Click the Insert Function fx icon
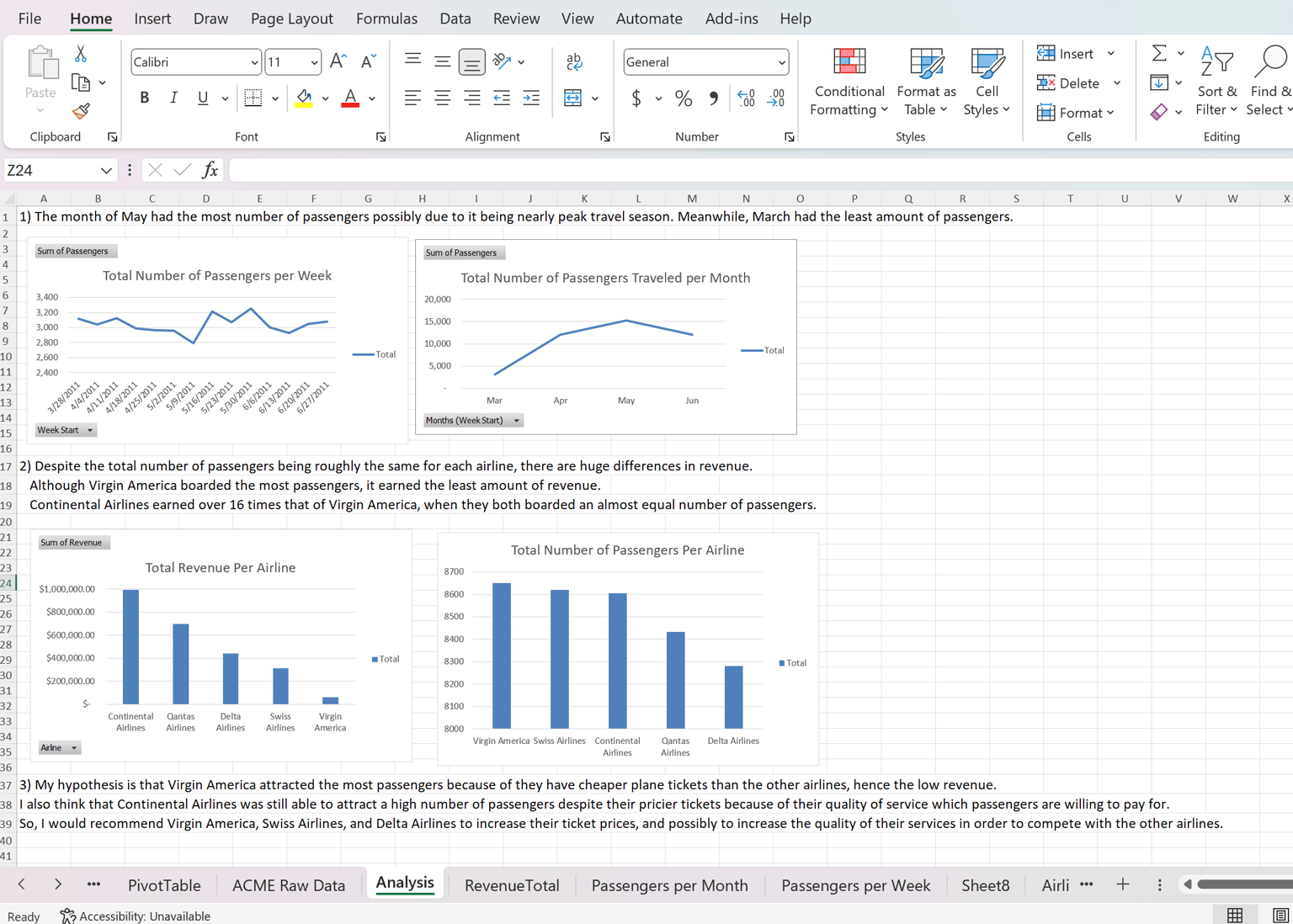 click(x=210, y=170)
